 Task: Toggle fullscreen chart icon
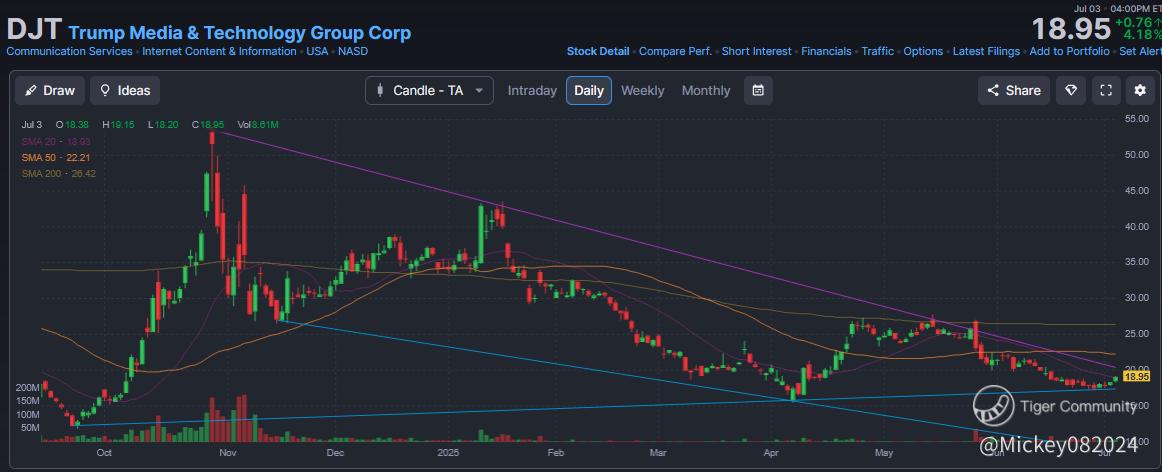point(1106,90)
